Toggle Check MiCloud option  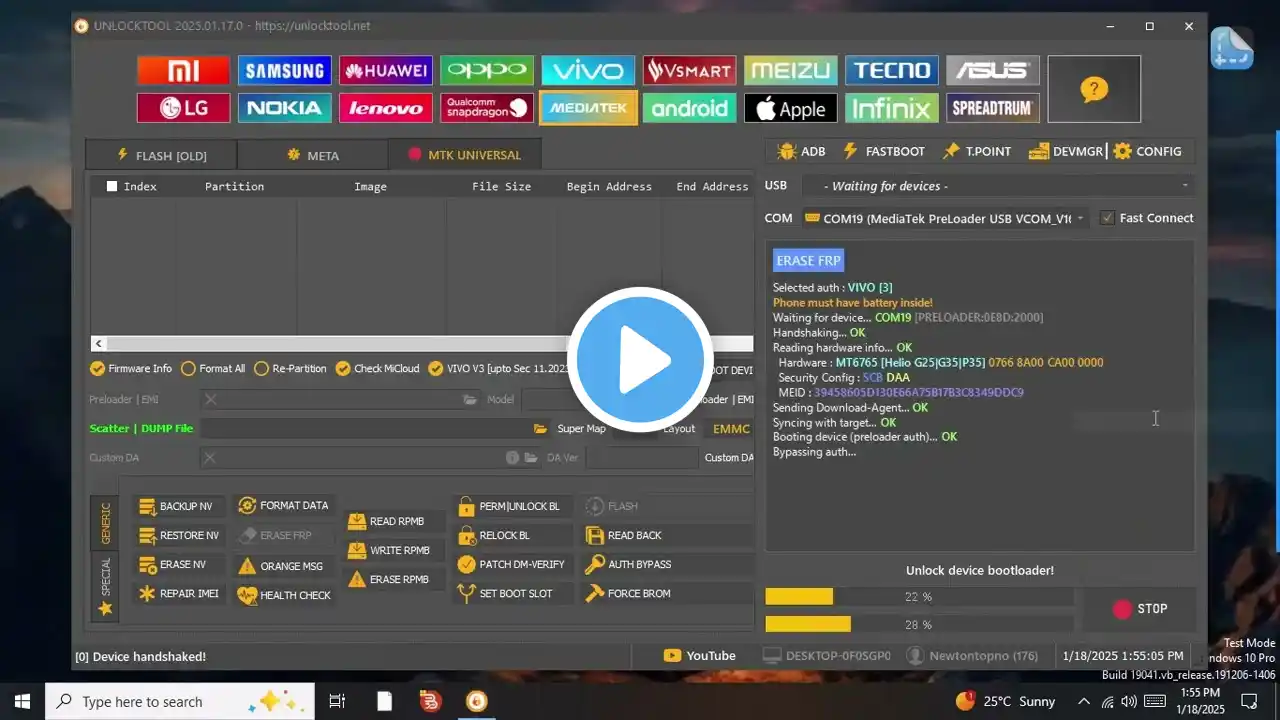[378, 368]
